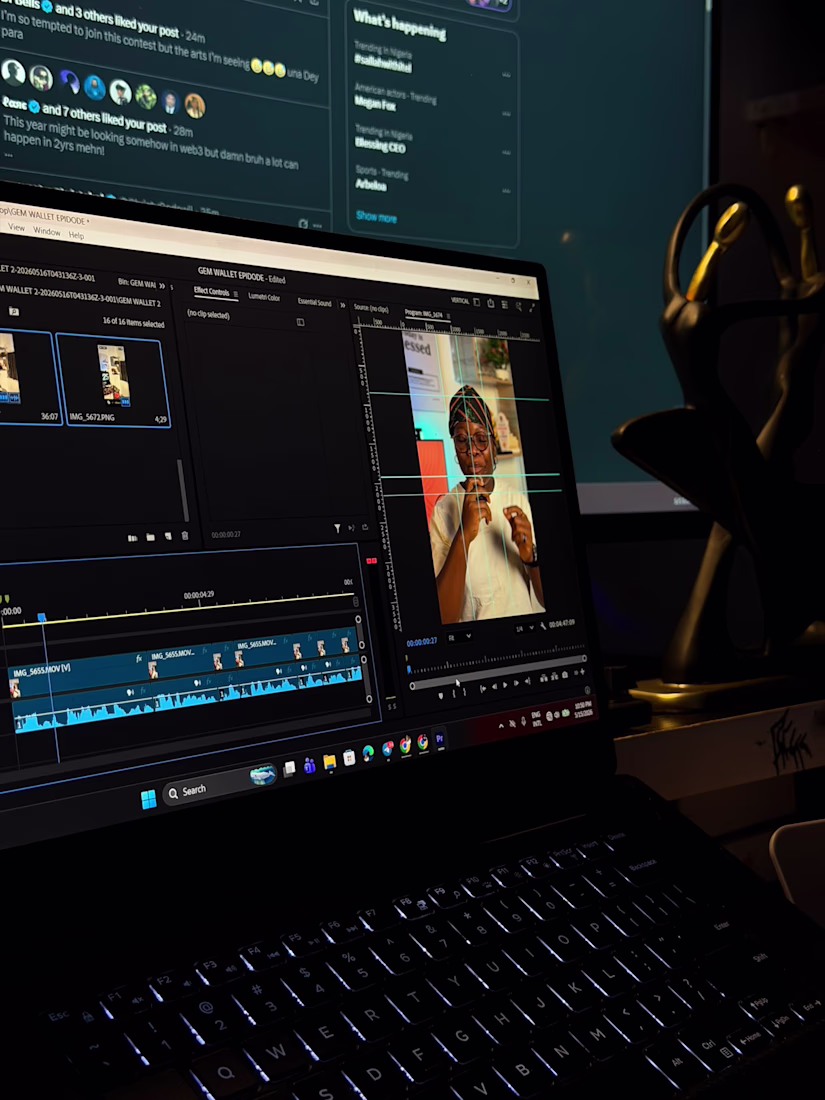
Task: Open the Program monitor wrench settings
Action: click(x=543, y=625)
